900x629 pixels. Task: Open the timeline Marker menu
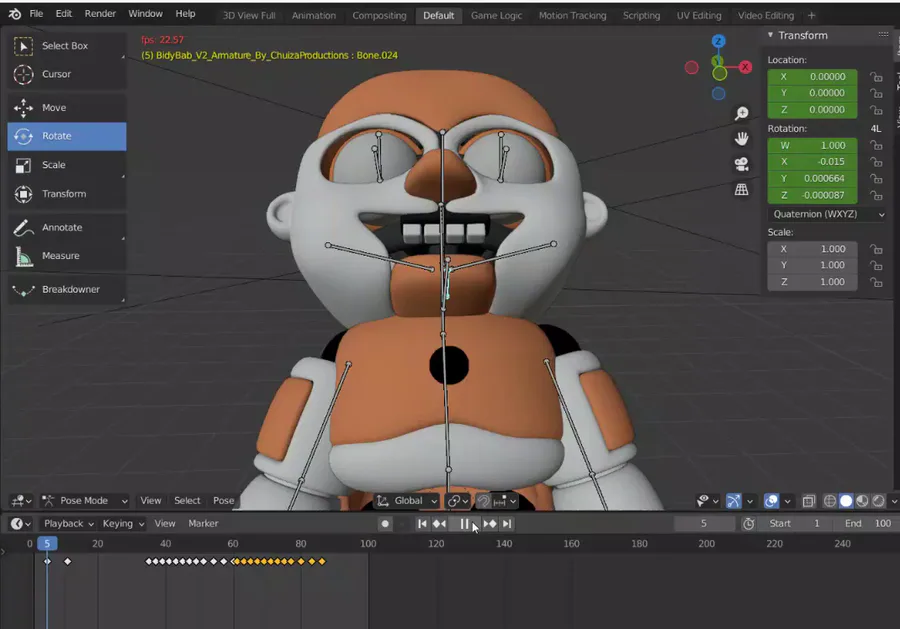point(203,524)
